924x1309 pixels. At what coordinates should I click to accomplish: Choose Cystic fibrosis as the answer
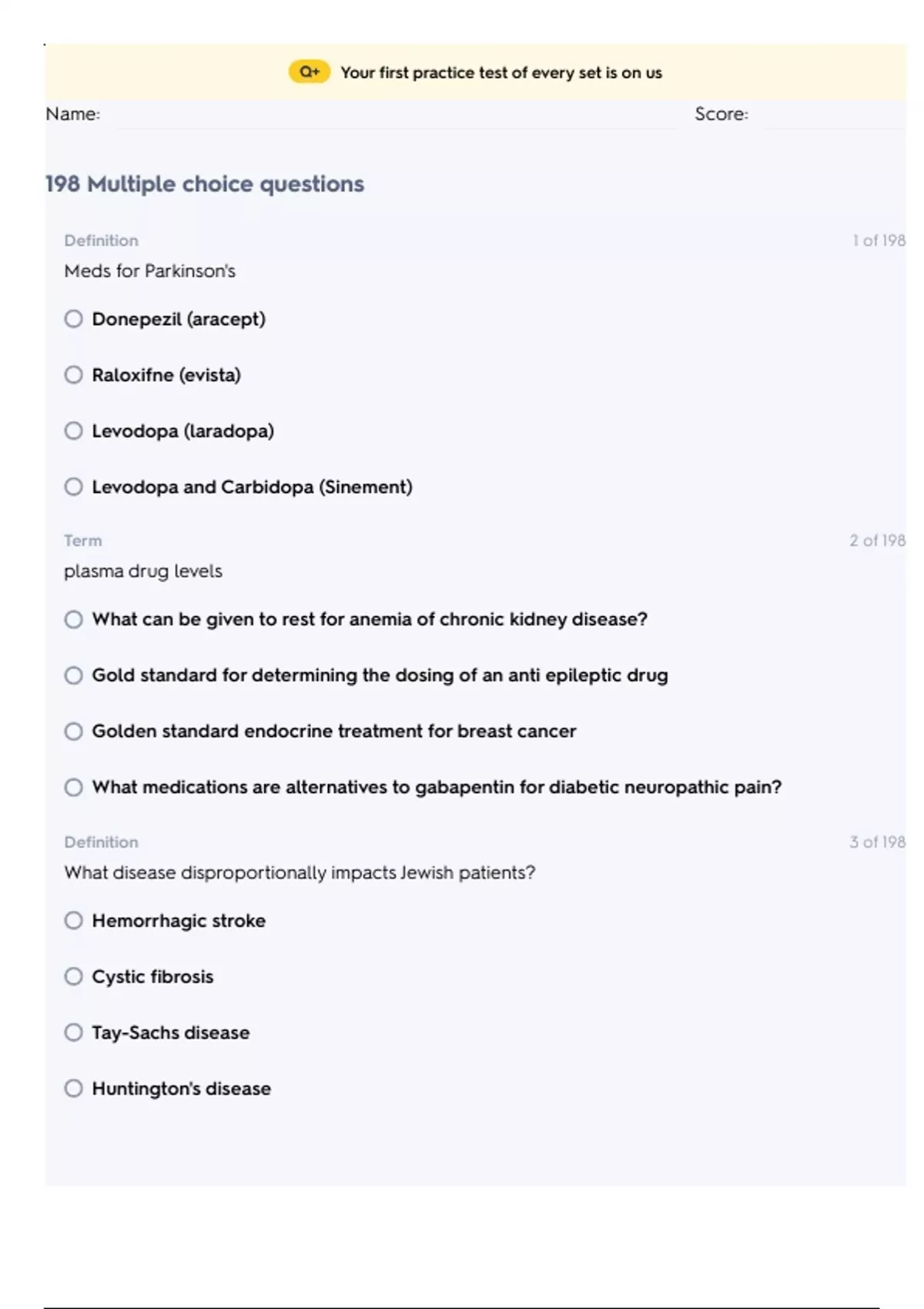point(74,976)
